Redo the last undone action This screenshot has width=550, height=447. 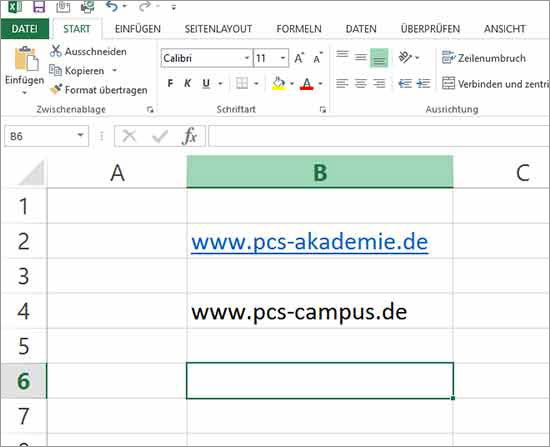[145, 6]
